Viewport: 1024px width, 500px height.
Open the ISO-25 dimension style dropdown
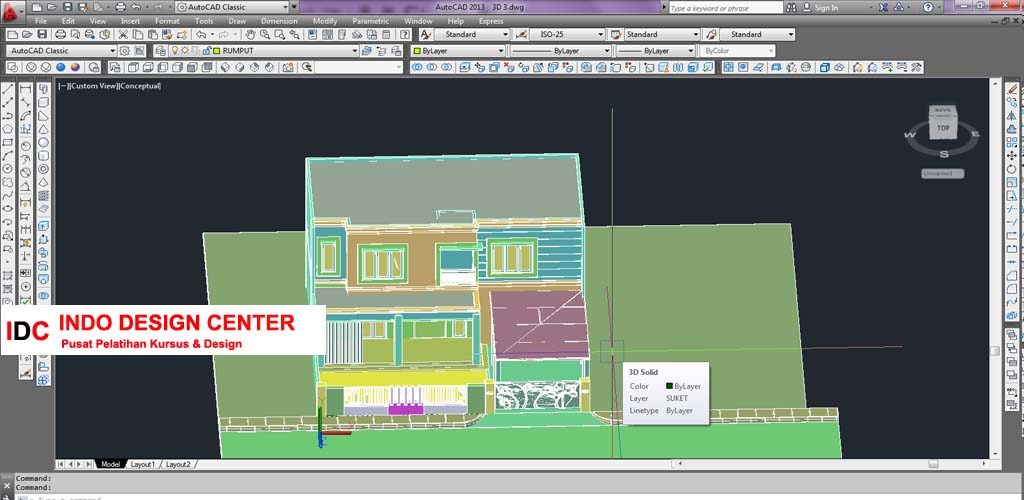click(600, 35)
